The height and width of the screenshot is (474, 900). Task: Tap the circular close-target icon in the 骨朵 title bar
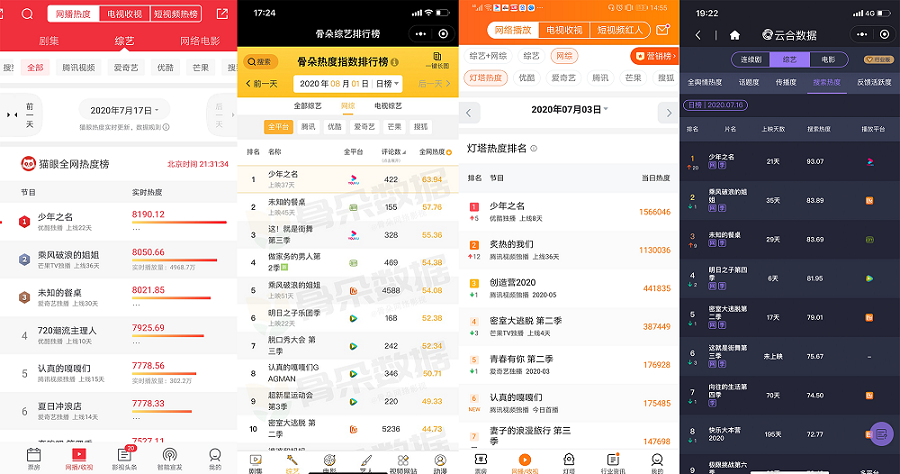pyautogui.click(x=443, y=34)
